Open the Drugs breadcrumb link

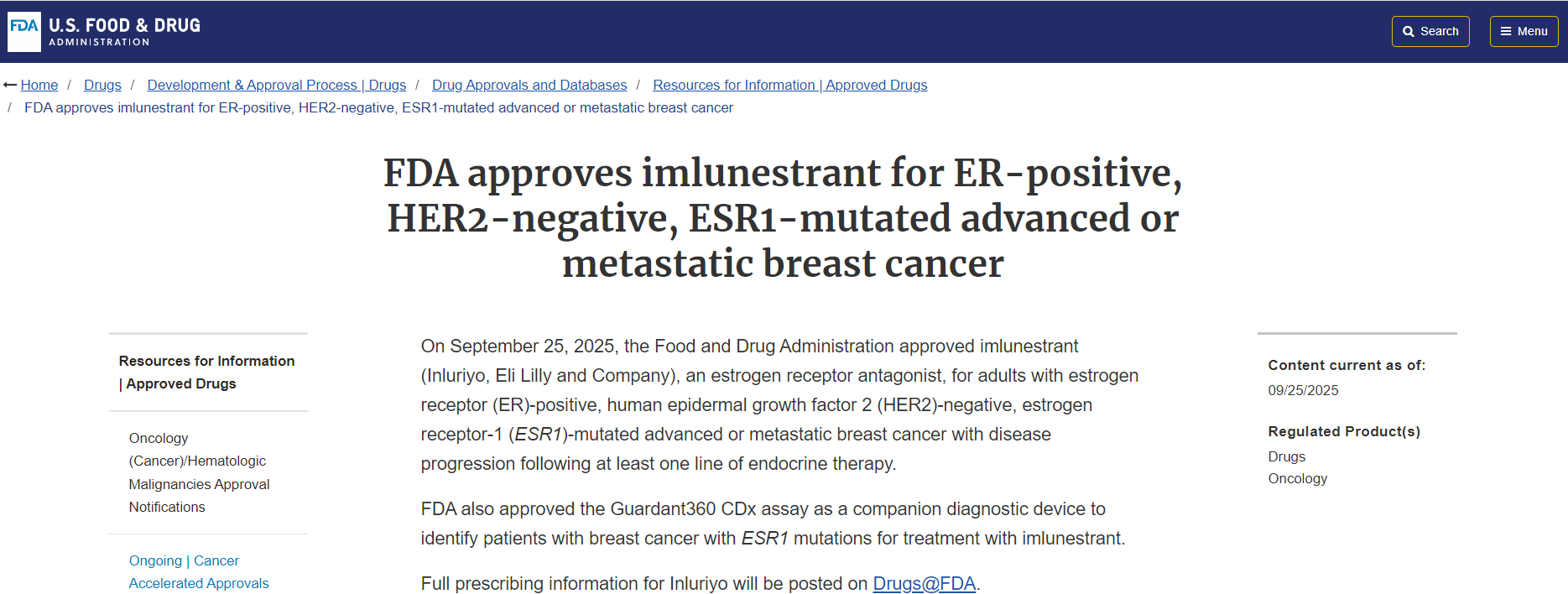click(x=102, y=85)
